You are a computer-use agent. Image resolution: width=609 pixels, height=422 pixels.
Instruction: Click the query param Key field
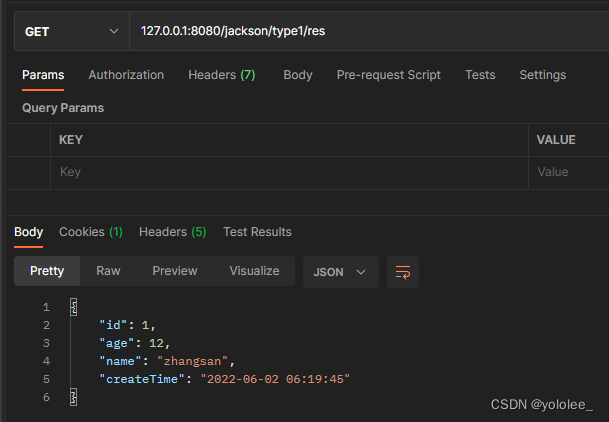click(290, 172)
